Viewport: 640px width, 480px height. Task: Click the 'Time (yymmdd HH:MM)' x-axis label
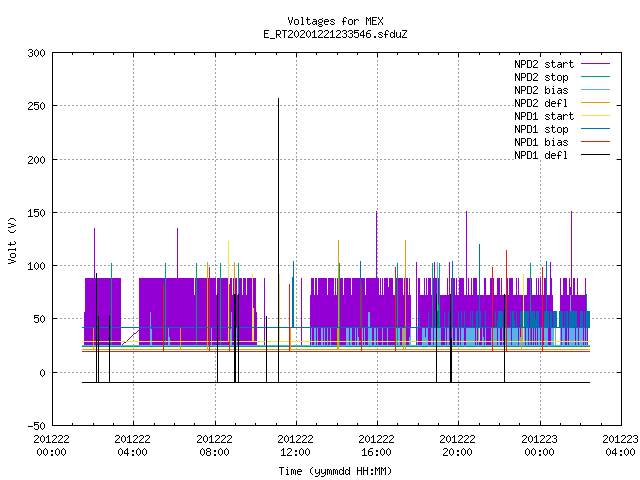point(335,471)
